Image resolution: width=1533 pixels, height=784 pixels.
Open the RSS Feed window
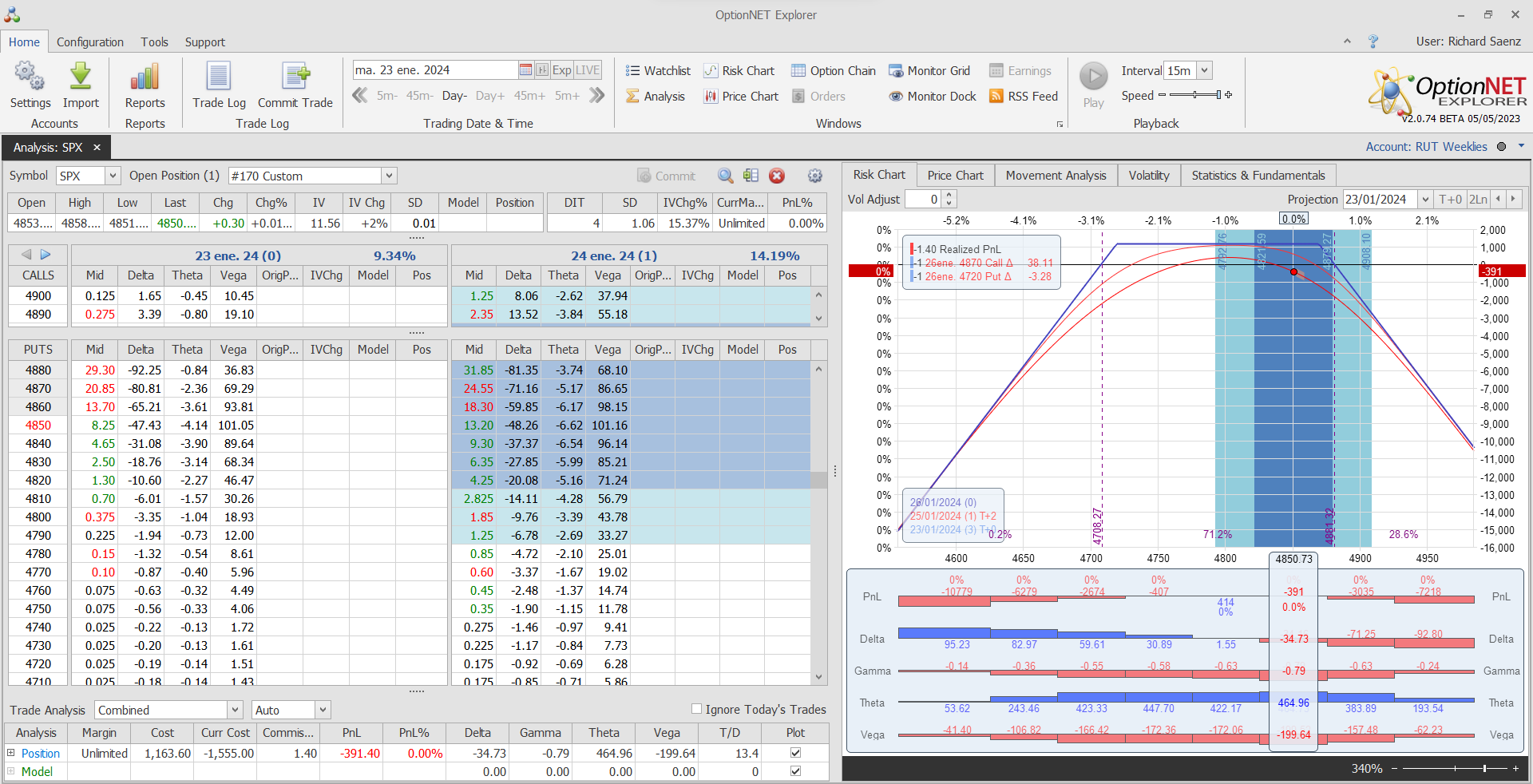point(1024,97)
